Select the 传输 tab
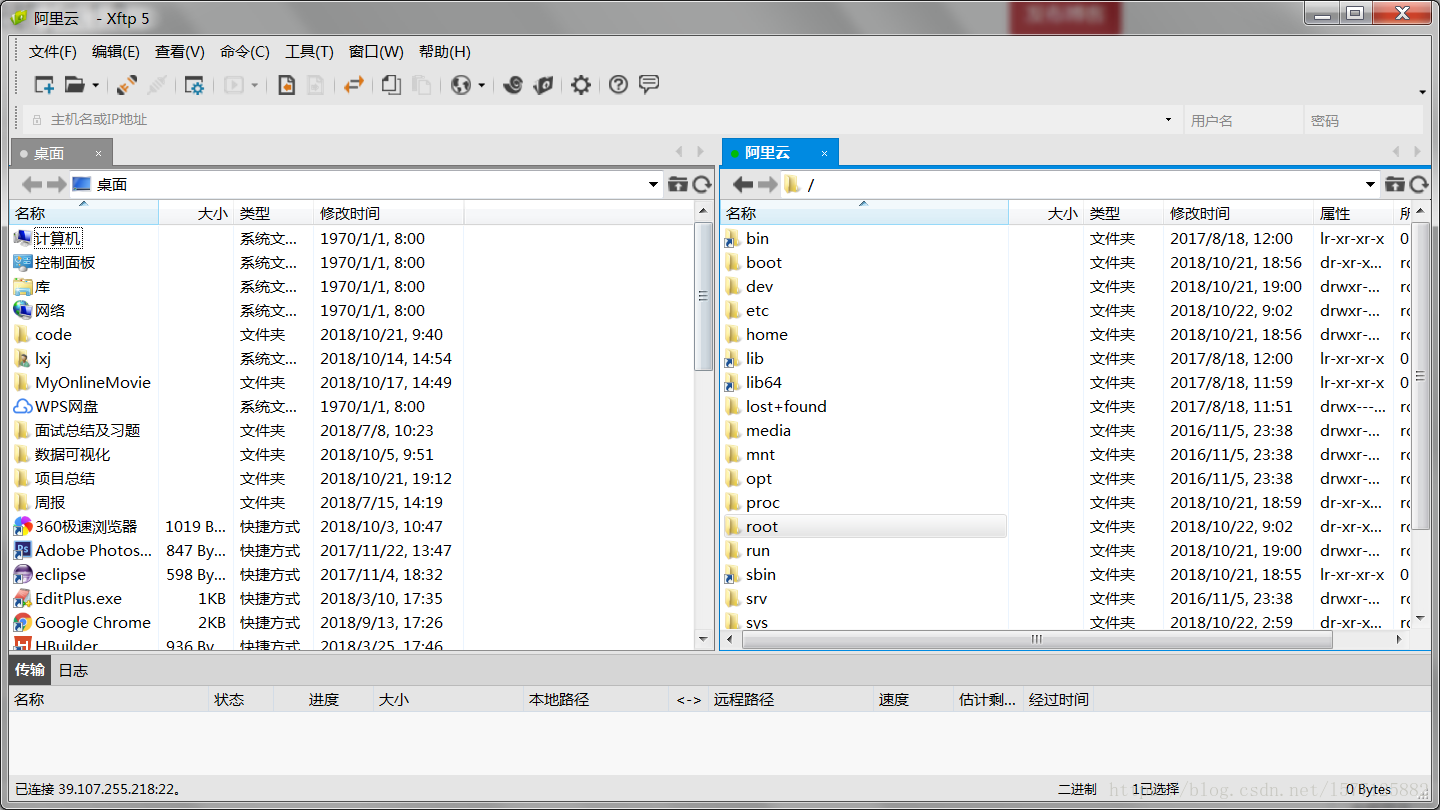The width and height of the screenshot is (1440, 810). pyautogui.click(x=30, y=669)
